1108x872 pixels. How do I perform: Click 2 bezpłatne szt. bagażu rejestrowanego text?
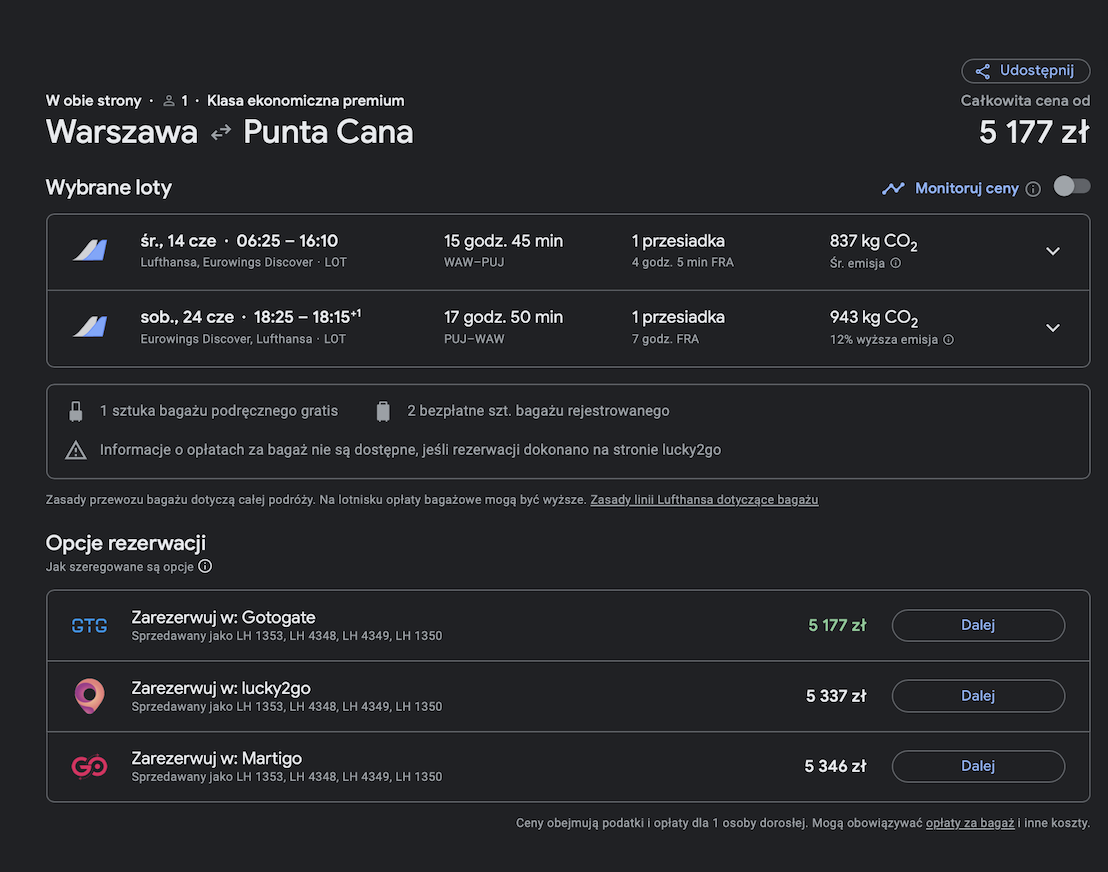pyautogui.click(x=538, y=411)
